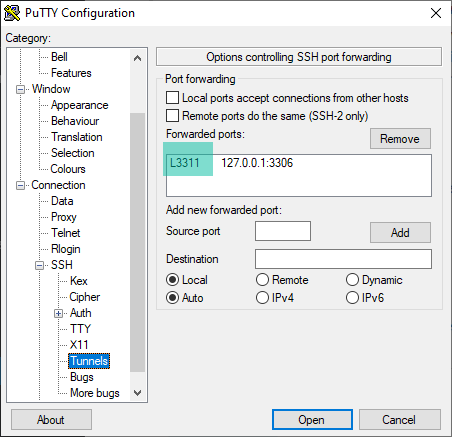Image resolution: width=452 pixels, height=437 pixels.
Task: Open the Data settings
Action: [x=62, y=201]
